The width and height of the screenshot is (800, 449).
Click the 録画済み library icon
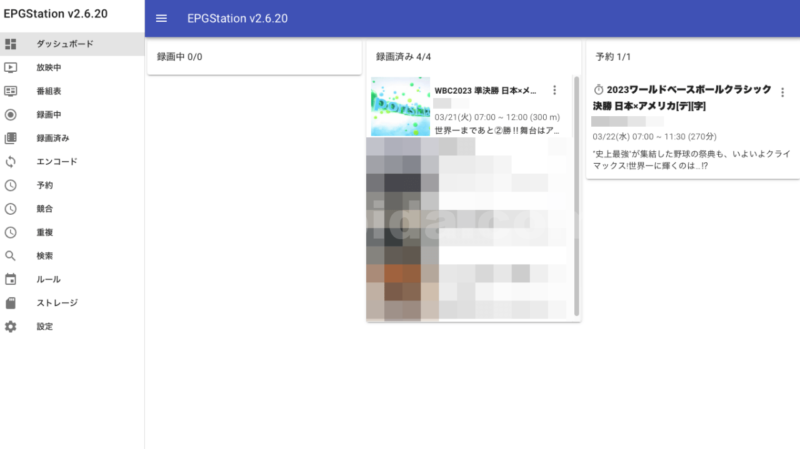pos(11,138)
